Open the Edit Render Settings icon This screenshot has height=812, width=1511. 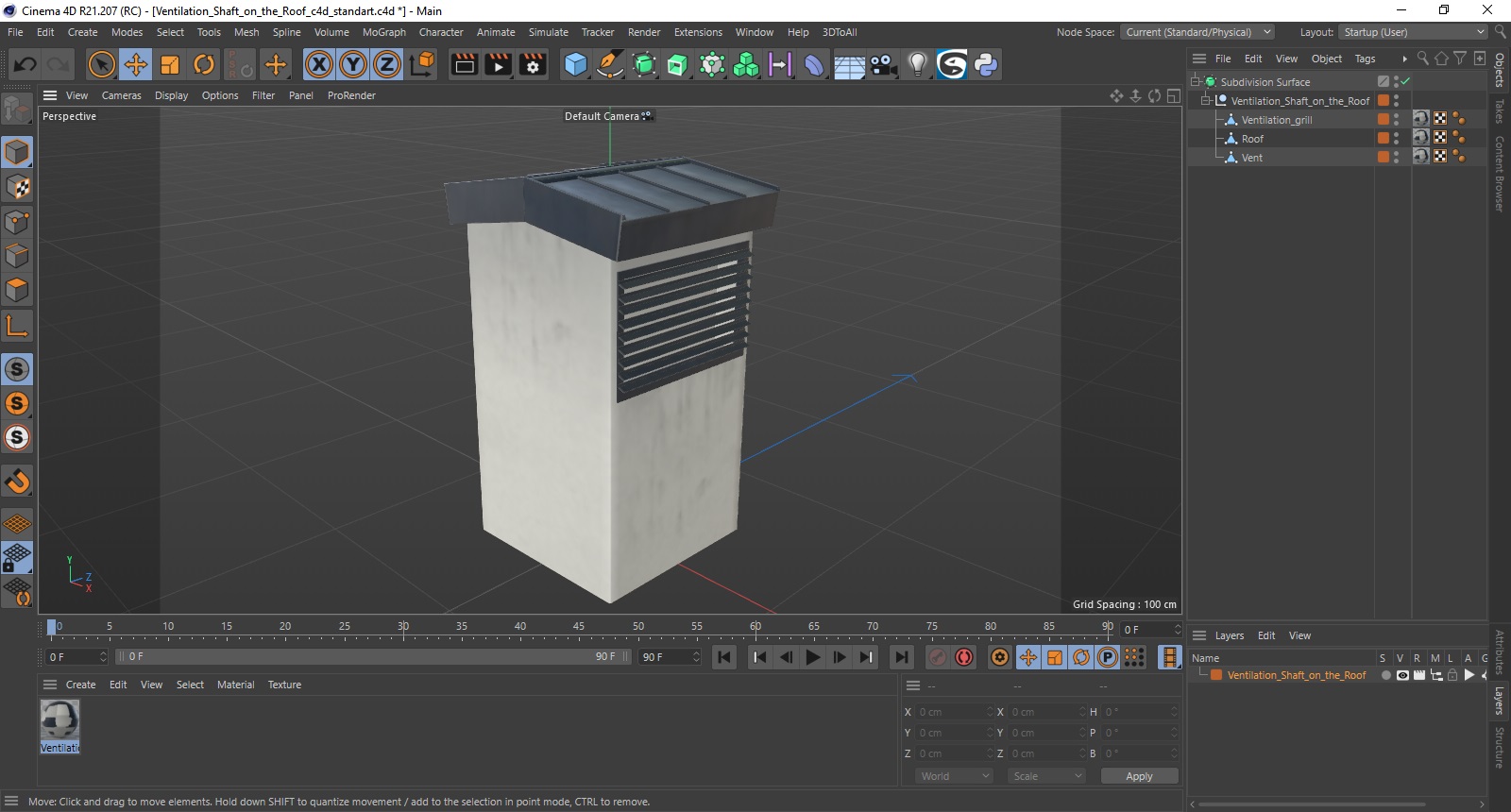coord(533,64)
